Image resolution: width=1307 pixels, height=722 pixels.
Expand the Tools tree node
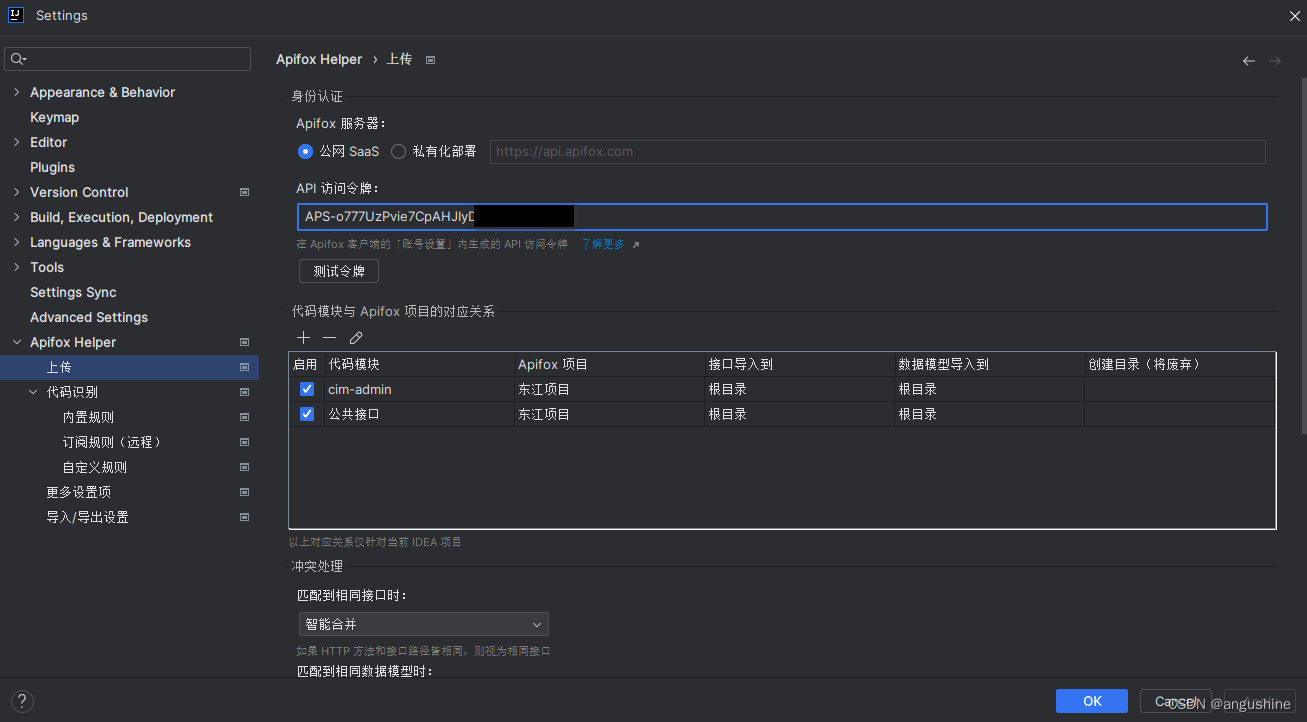click(16, 267)
